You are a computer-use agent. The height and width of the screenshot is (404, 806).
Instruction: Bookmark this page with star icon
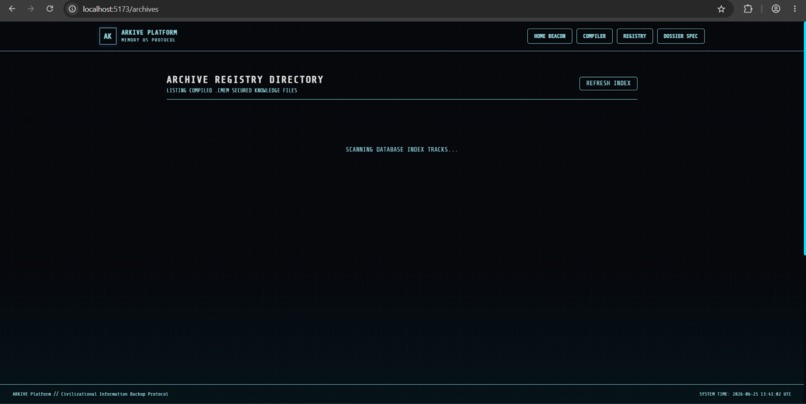(x=721, y=9)
